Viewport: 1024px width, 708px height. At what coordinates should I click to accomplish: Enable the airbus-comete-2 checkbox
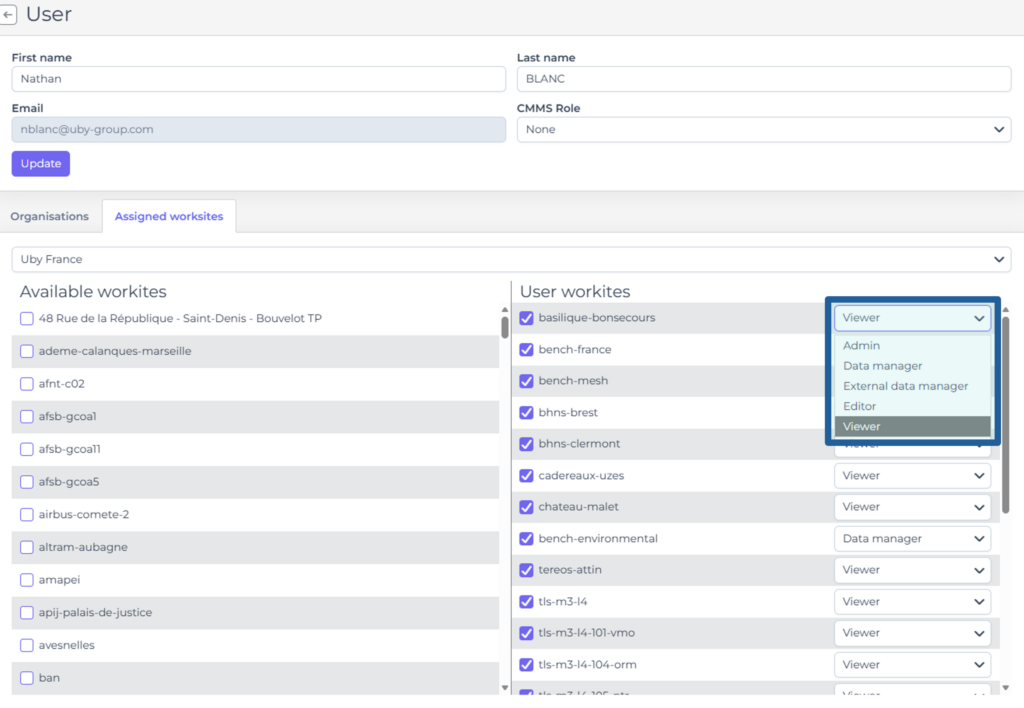27,514
